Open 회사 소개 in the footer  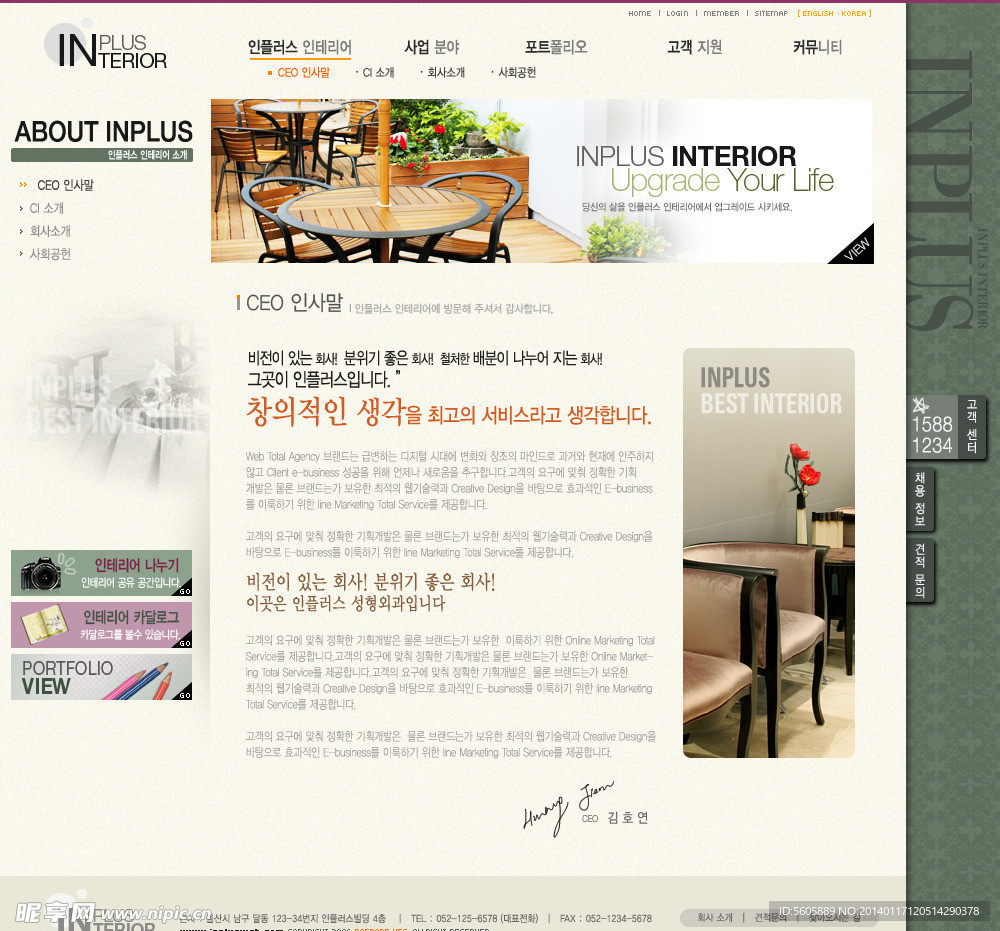(715, 918)
